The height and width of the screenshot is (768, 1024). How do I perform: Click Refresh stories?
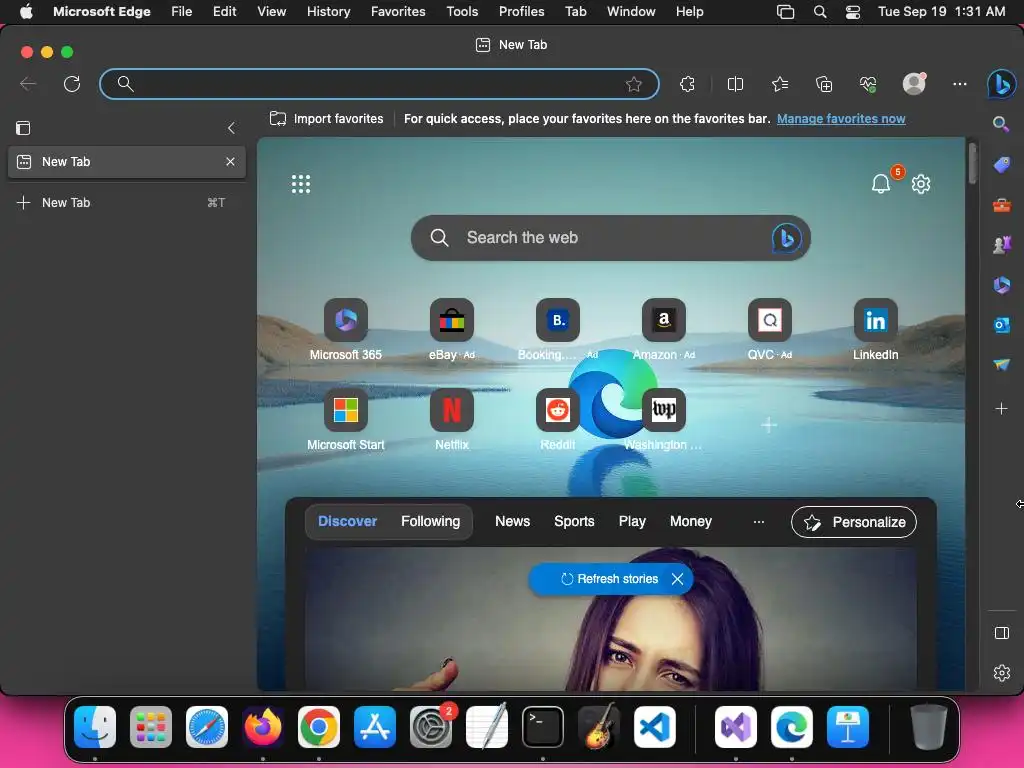click(609, 579)
